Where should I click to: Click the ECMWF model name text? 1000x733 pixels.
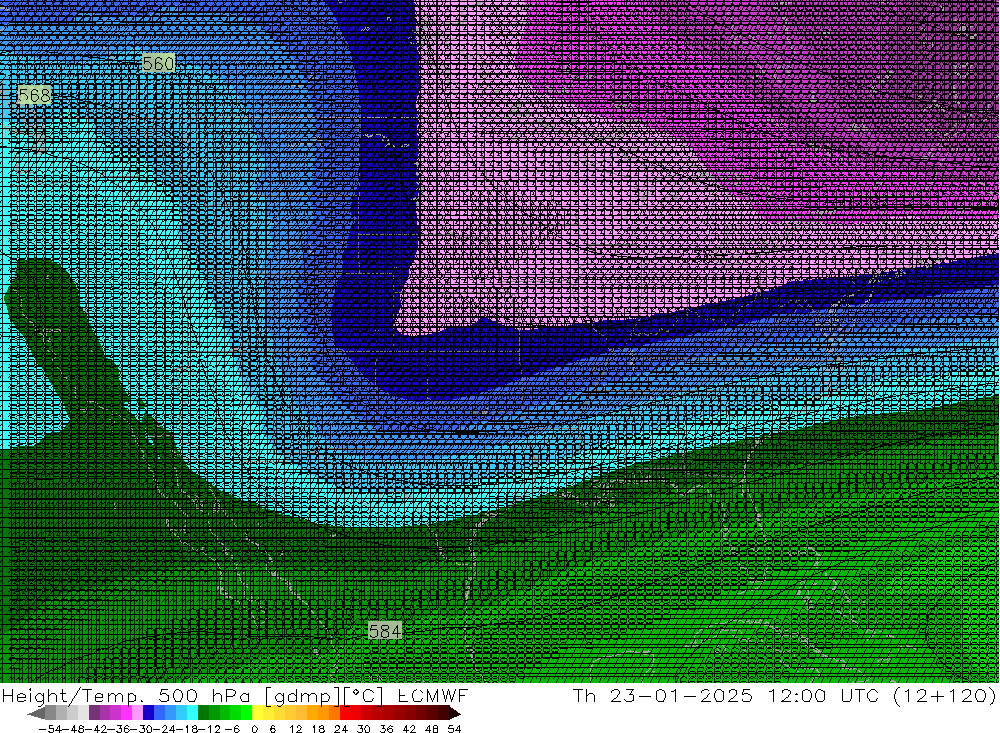[433, 695]
